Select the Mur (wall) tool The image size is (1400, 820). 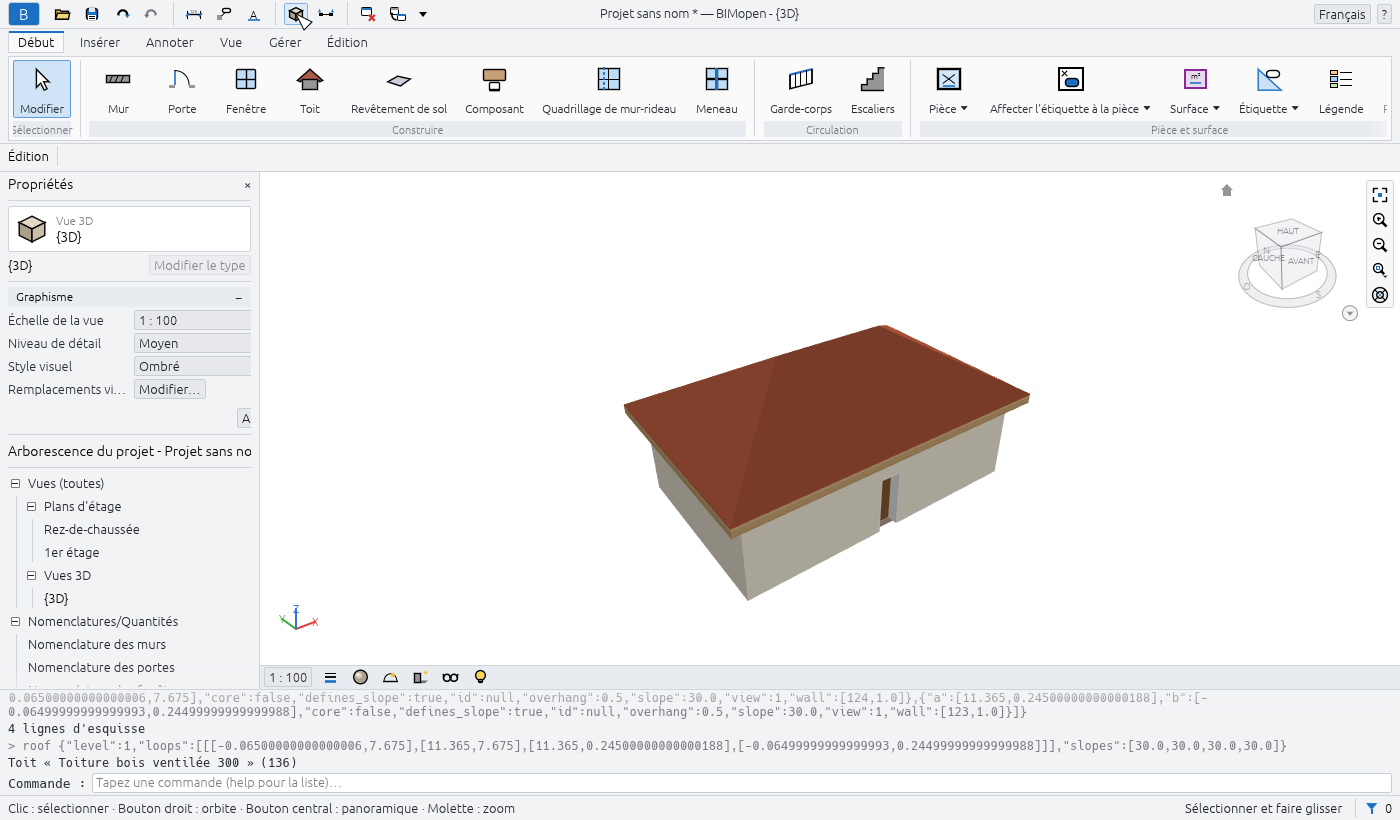tap(118, 90)
